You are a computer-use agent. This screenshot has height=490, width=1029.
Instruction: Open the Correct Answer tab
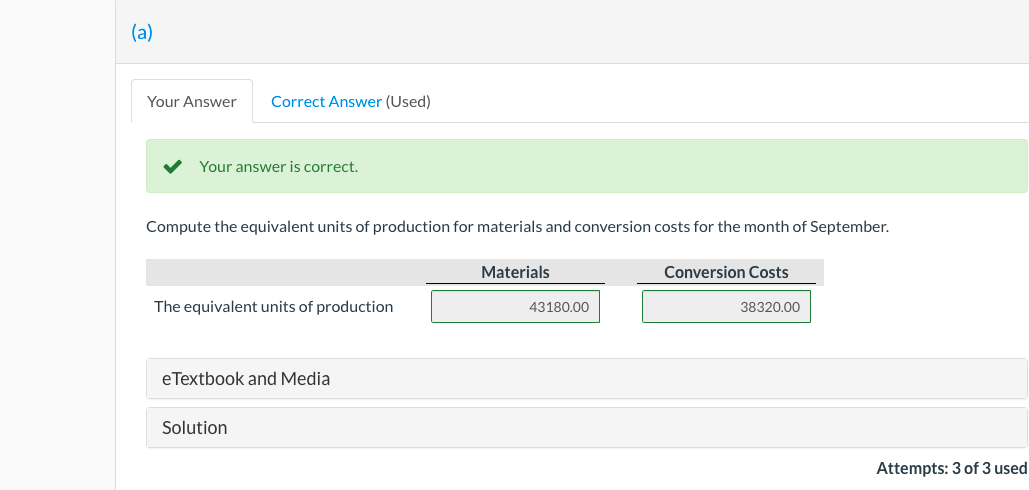click(326, 102)
